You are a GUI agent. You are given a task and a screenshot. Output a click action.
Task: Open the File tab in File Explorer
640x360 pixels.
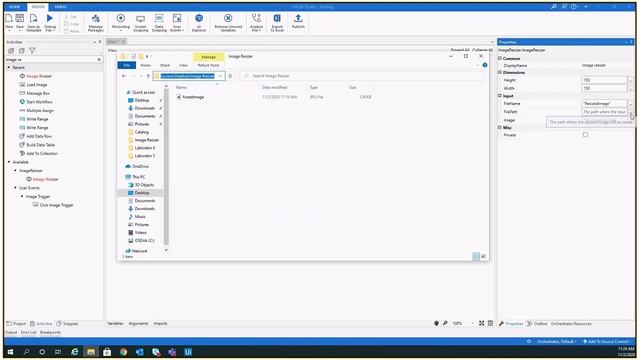click(127, 65)
